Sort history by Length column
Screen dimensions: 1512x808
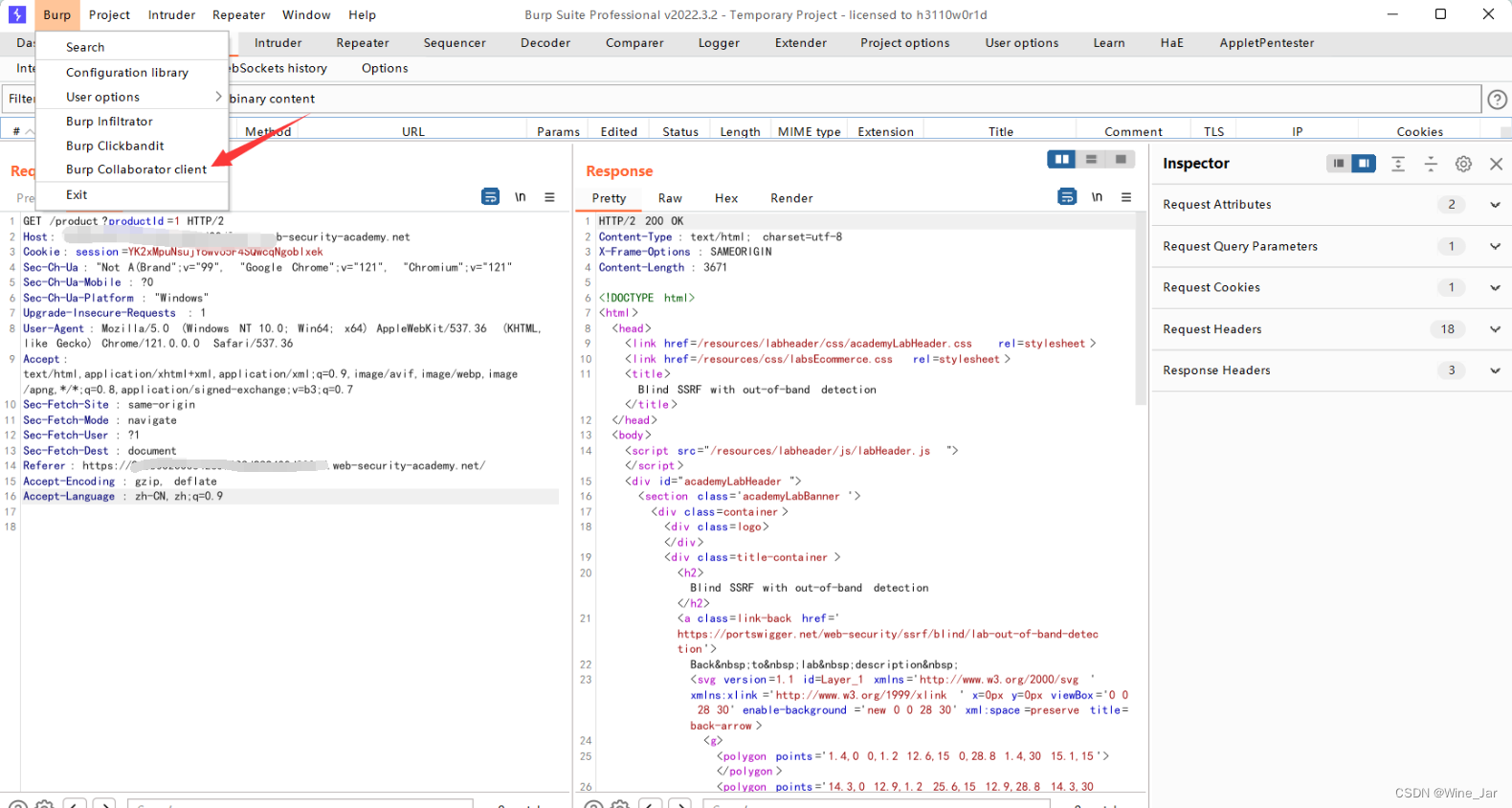pyautogui.click(x=740, y=131)
